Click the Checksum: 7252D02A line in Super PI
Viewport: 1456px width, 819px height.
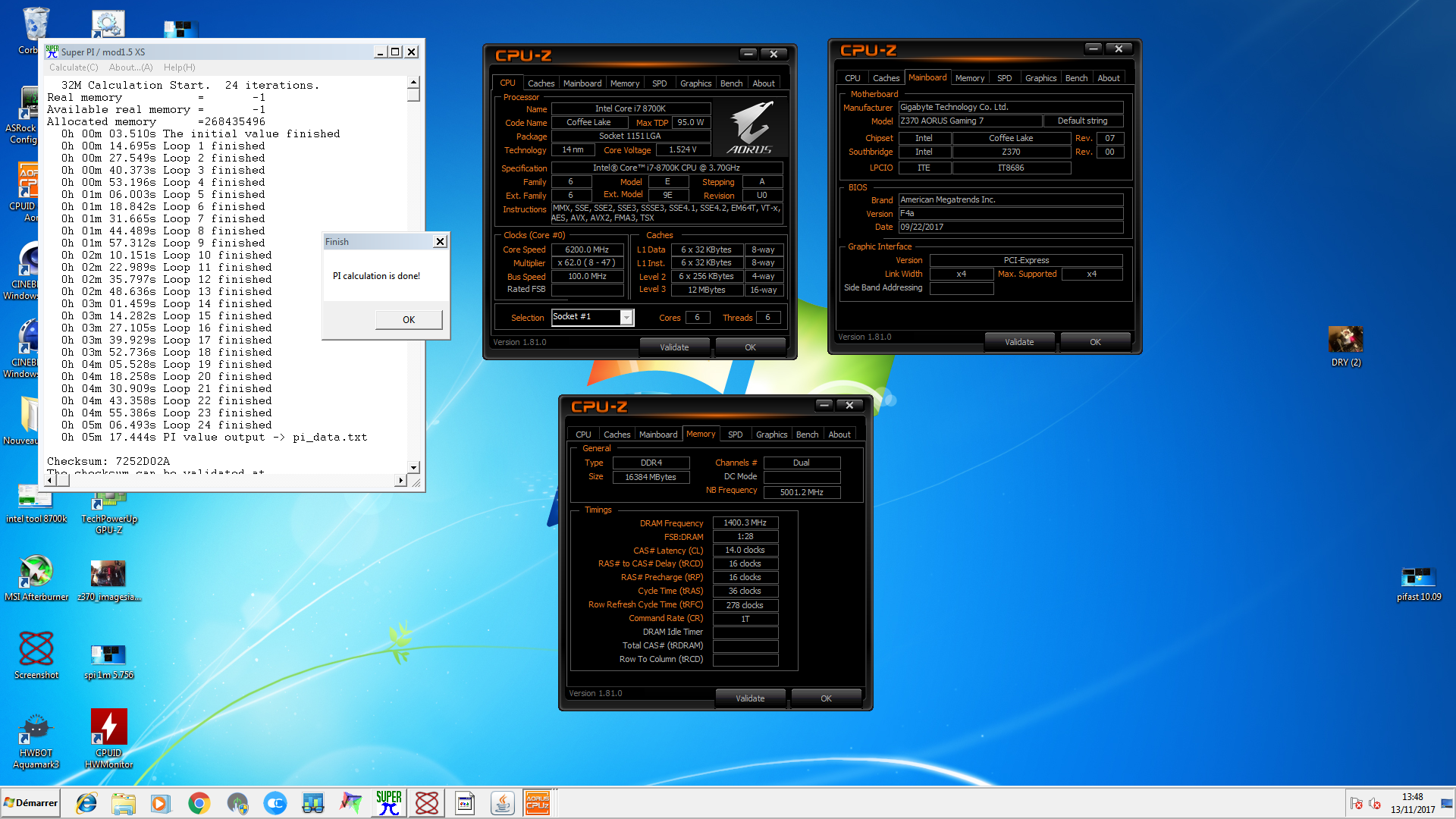pos(108,461)
